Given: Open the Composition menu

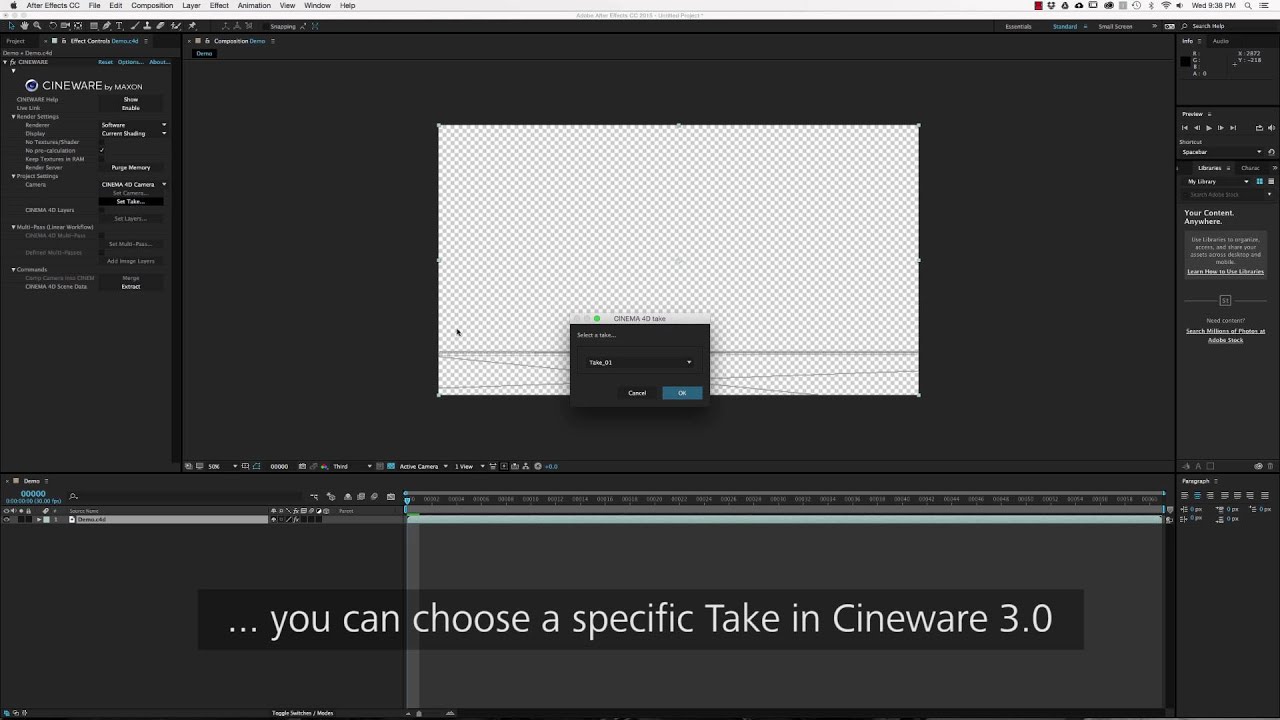Looking at the screenshot, I should pyautogui.click(x=152, y=6).
